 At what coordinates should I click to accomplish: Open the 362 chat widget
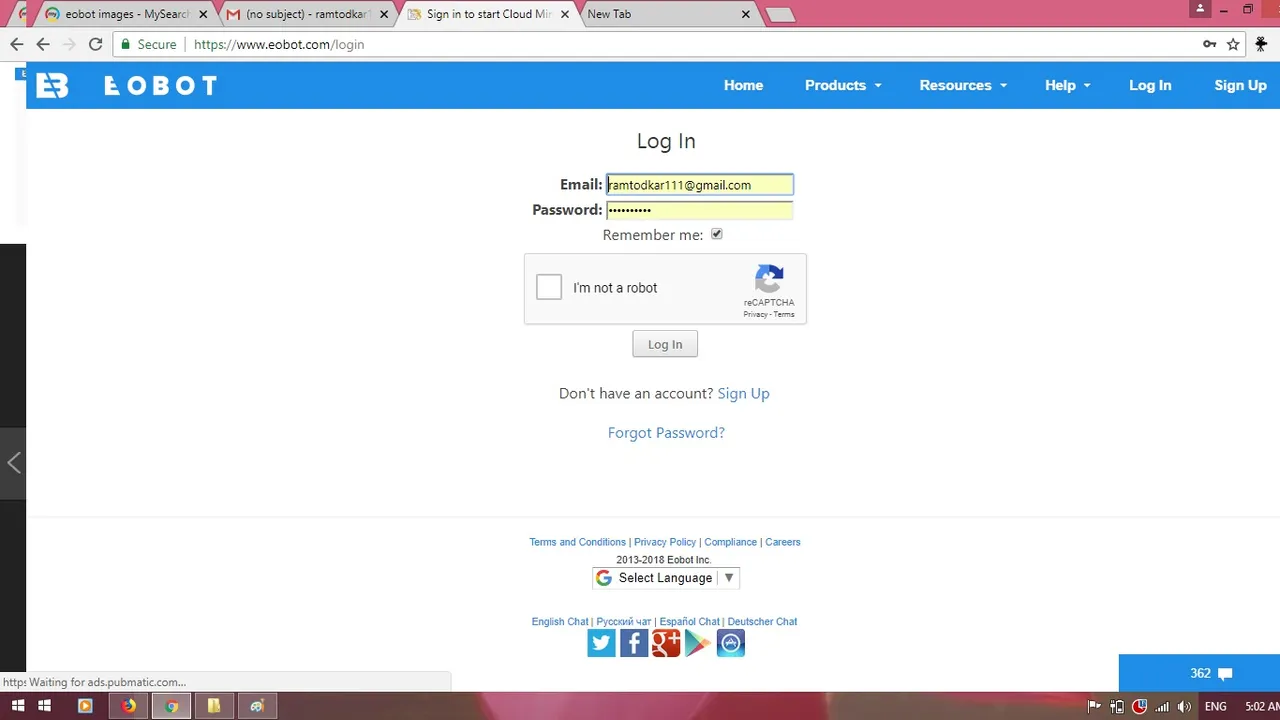coord(1199,673)
